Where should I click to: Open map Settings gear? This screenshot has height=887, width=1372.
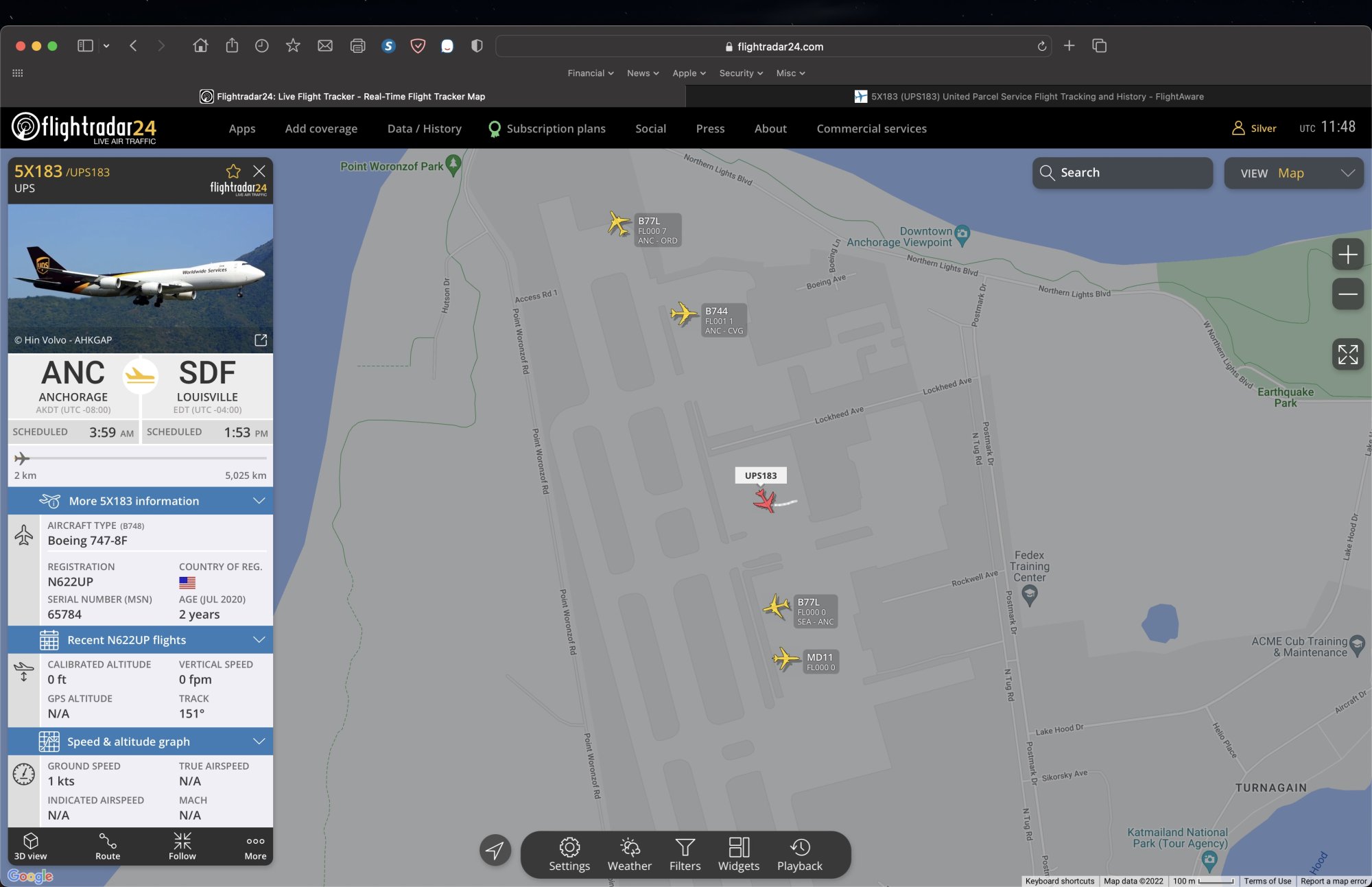click(x=569, y=854)
